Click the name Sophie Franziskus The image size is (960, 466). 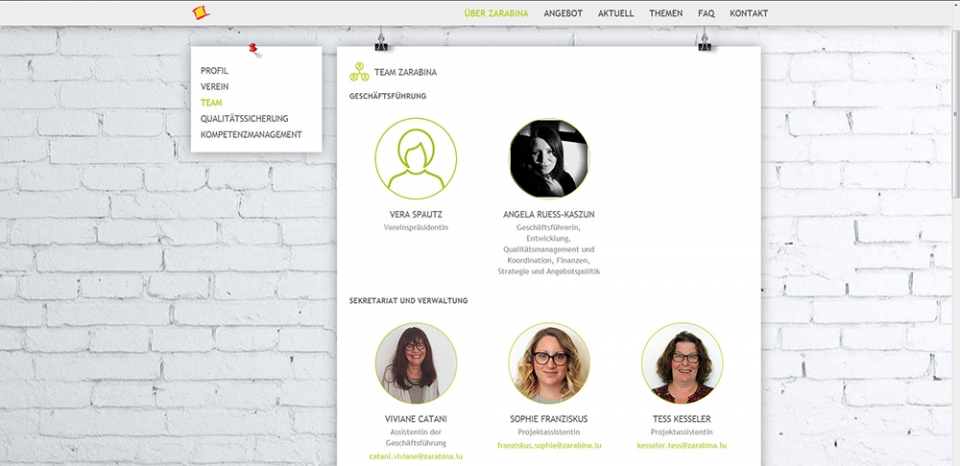(549, 419)
